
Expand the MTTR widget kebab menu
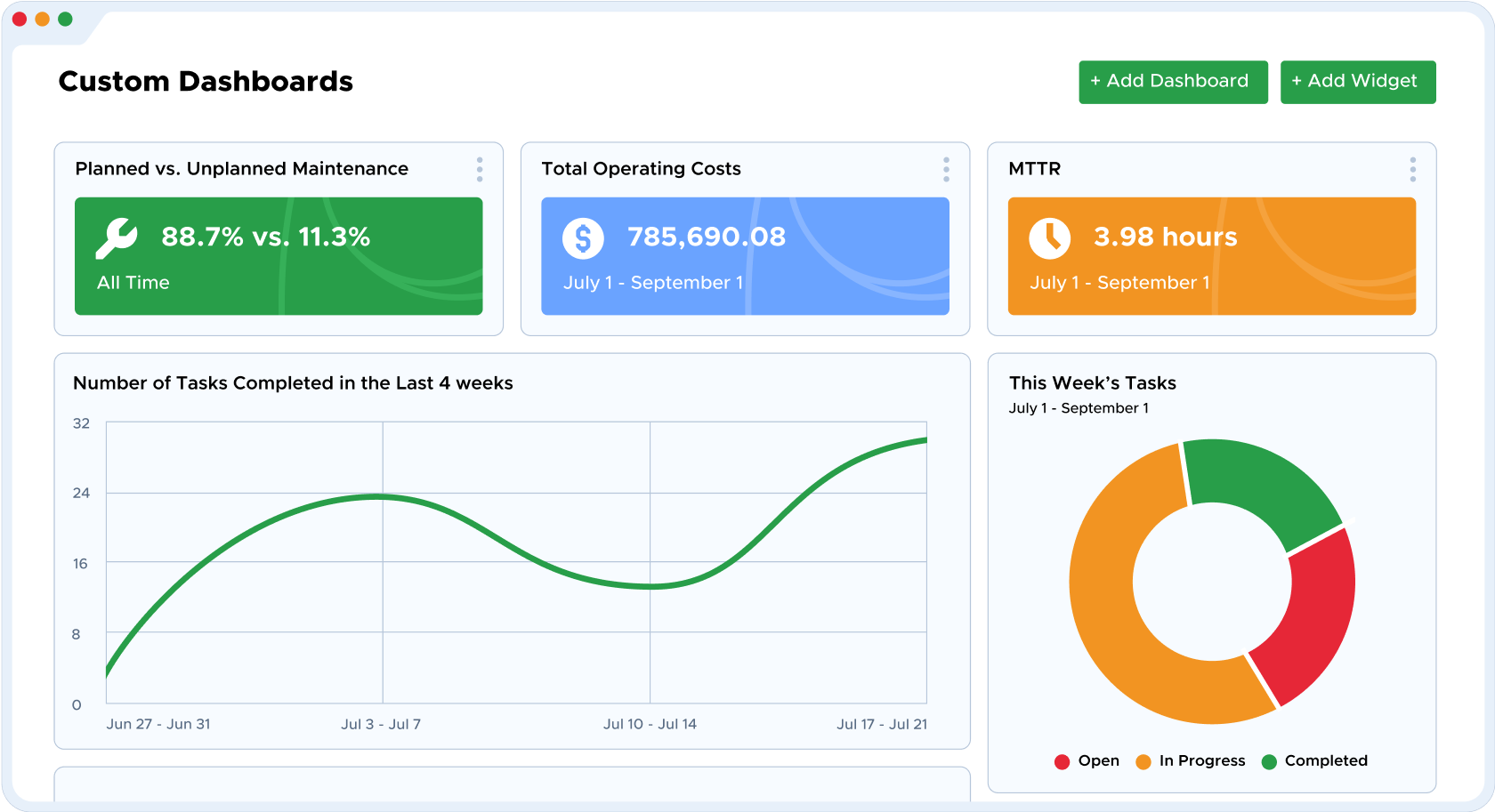click(x=1412, y=169)
